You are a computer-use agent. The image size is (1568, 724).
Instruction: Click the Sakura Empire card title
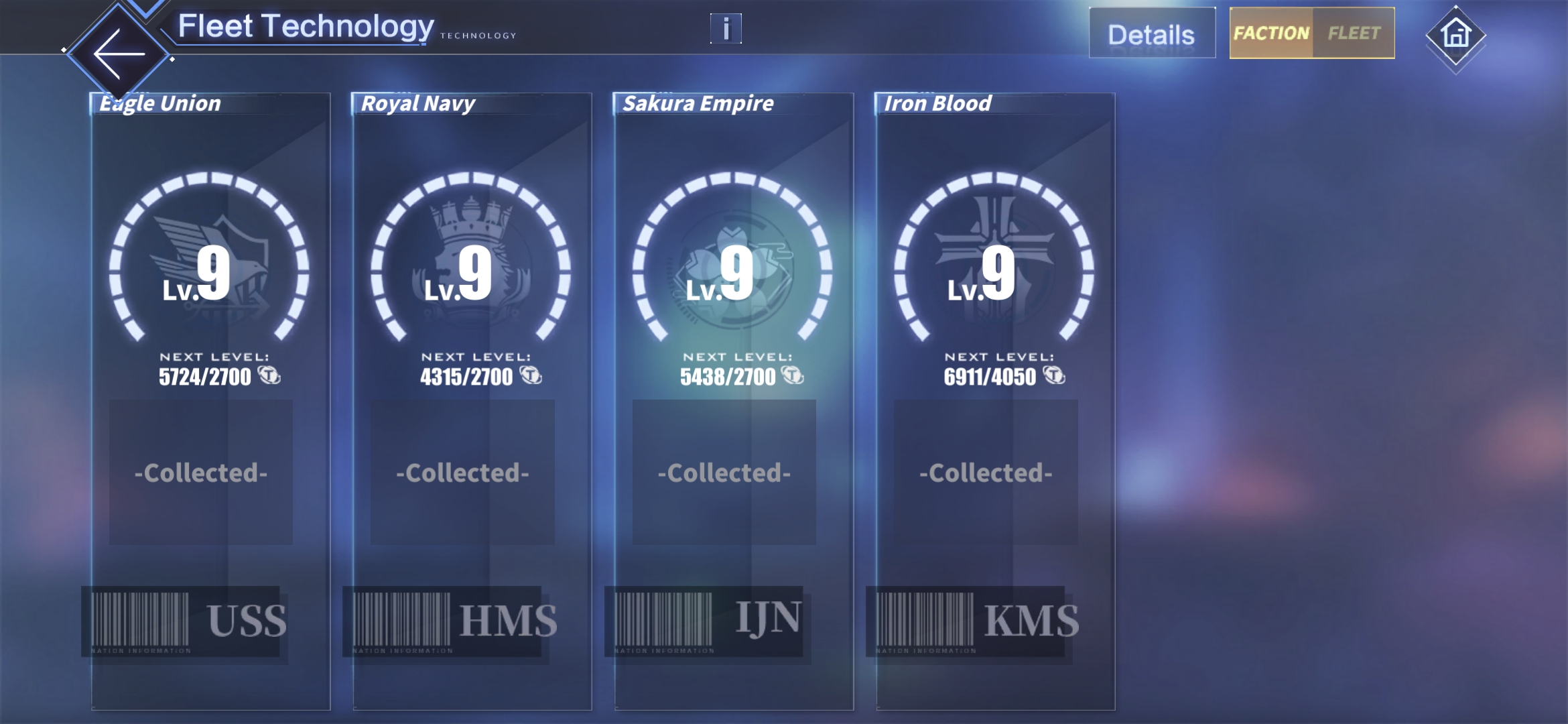pos(698,103)
